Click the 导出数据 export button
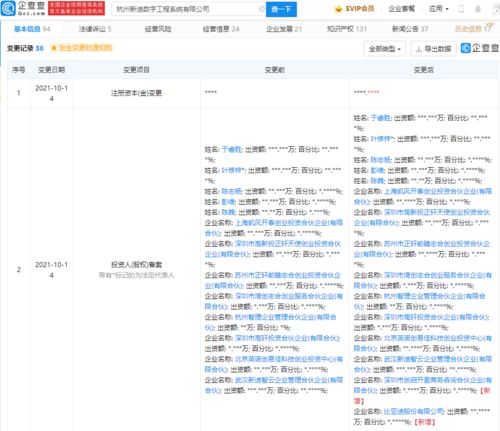The height and width of the screenshot is (431, 500). pyautogui.click(x=434, y=49)
